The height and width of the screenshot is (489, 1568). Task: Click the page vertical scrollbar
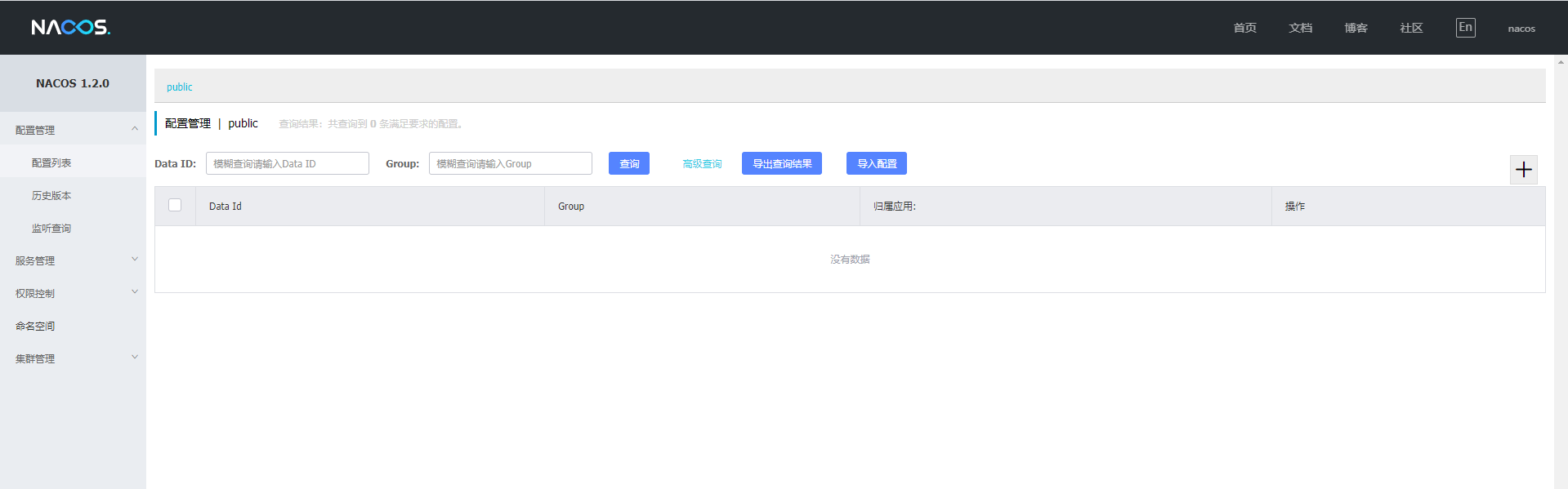pyautogui.click(x=1561, y=272)
